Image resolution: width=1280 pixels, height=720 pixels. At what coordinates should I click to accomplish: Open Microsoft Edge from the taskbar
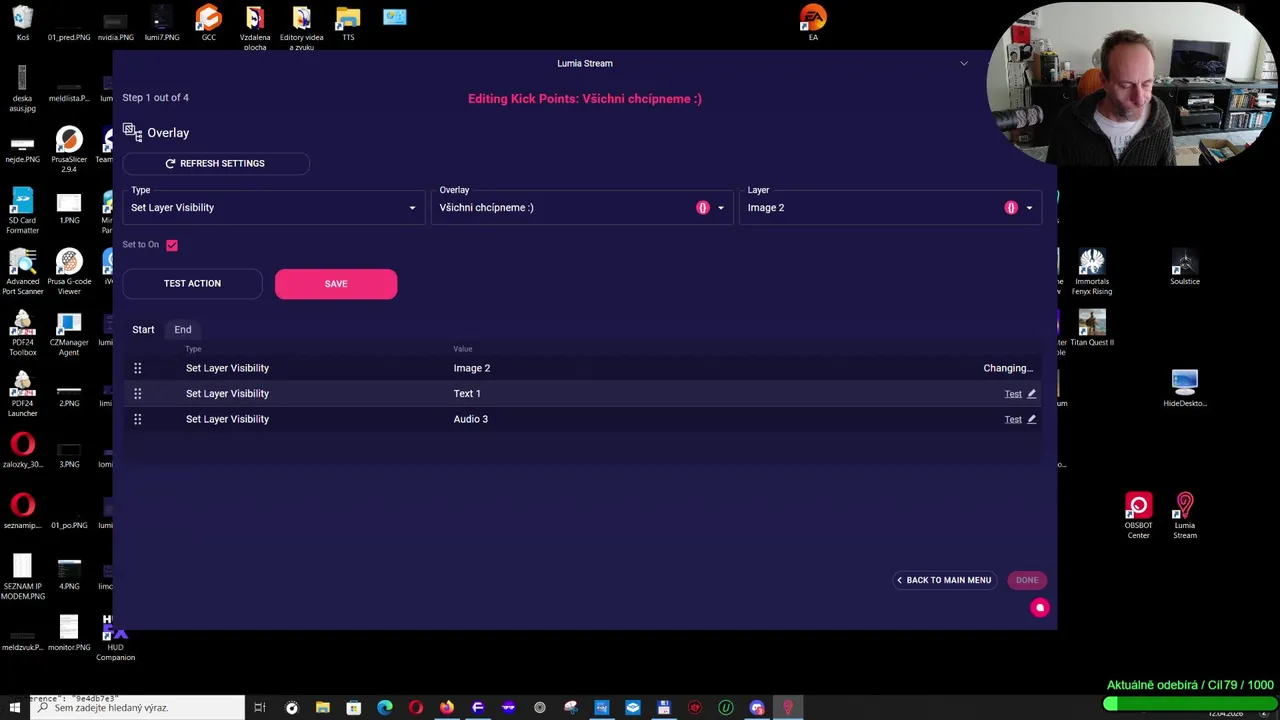(385, 708)
